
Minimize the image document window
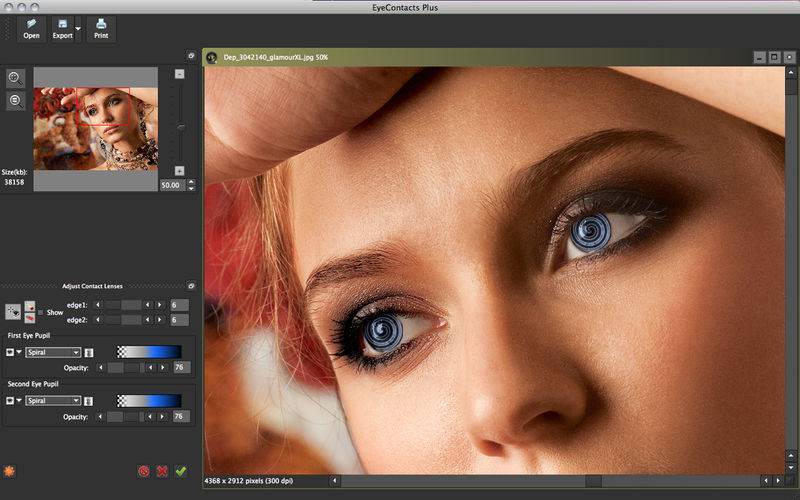(x=760, y=57)
